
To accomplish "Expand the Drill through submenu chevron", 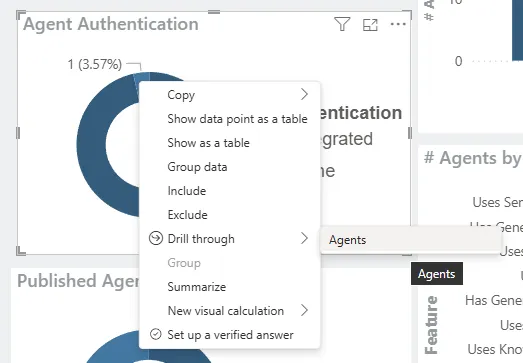I will [304, 238].
